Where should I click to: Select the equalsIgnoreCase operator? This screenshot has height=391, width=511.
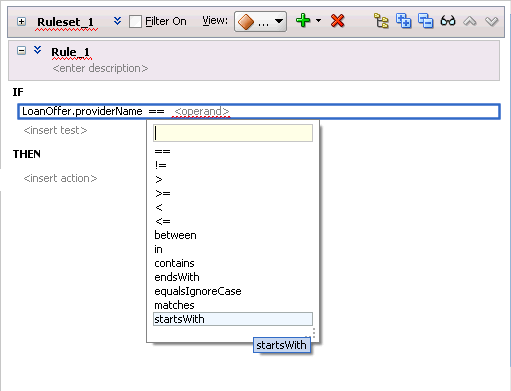pos(233,291)
